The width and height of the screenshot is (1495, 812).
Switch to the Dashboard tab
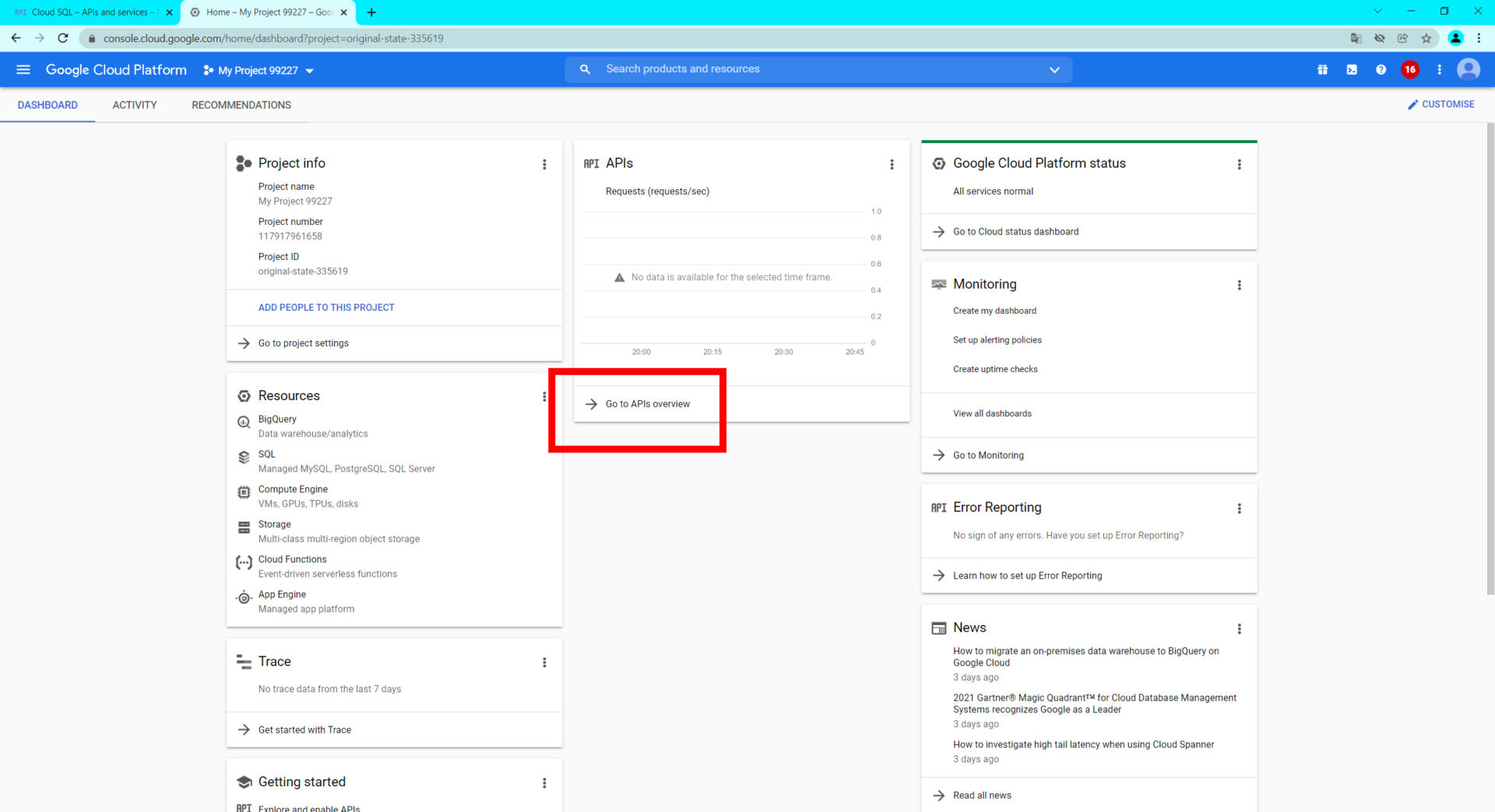coord(47,105)
